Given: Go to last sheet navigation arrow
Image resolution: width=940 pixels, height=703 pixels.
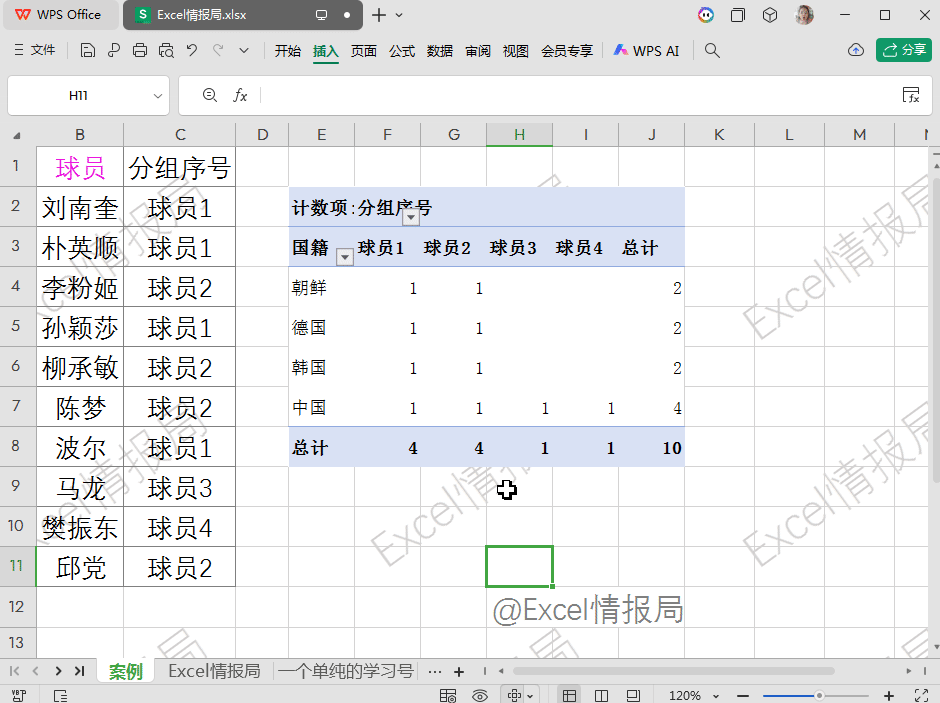Looking at the screenshot, I should tap(79, 671).
